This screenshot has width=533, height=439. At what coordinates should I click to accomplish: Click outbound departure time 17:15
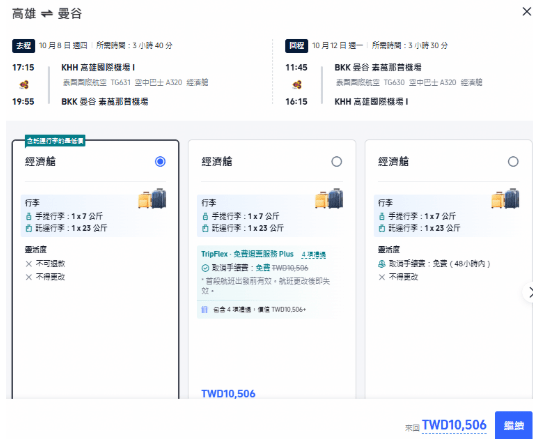point(23,67)
